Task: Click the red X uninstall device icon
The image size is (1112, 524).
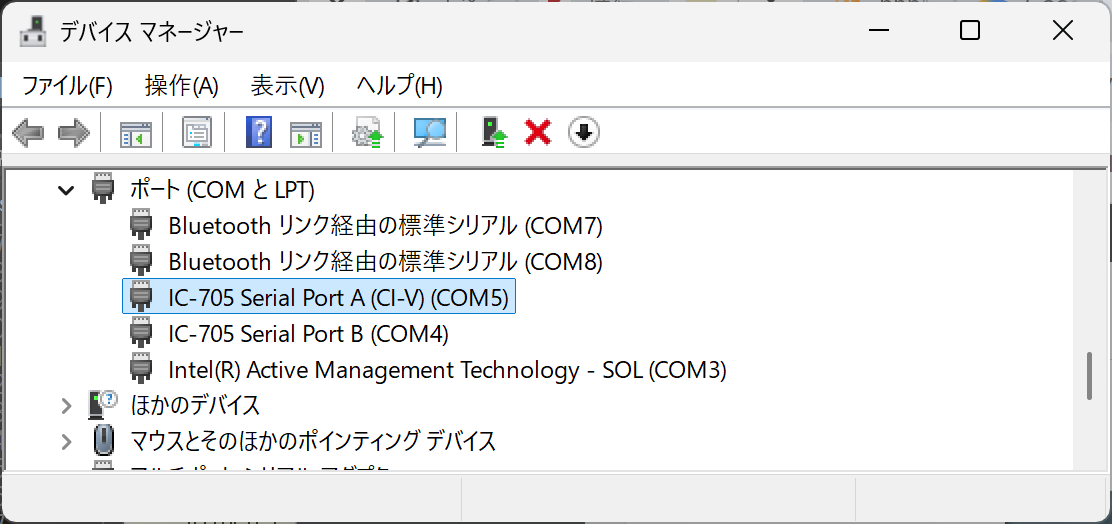Action: point(538,132)
